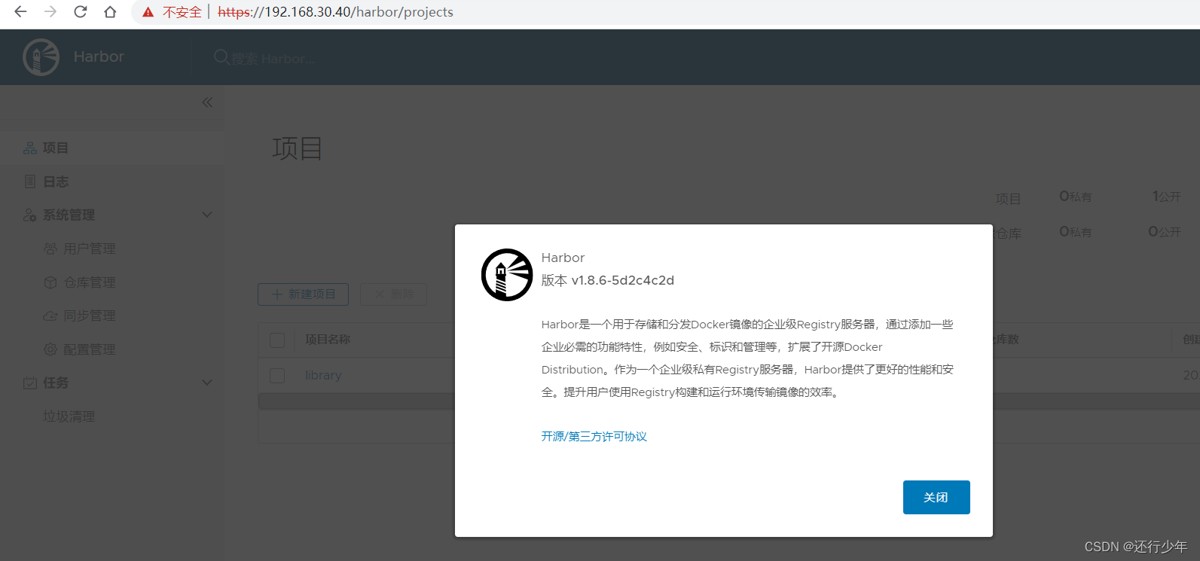This screenshot has width=1200, height=561.
Task: Click the Harbor logo in the about dialog
Action: coord(507,275)
